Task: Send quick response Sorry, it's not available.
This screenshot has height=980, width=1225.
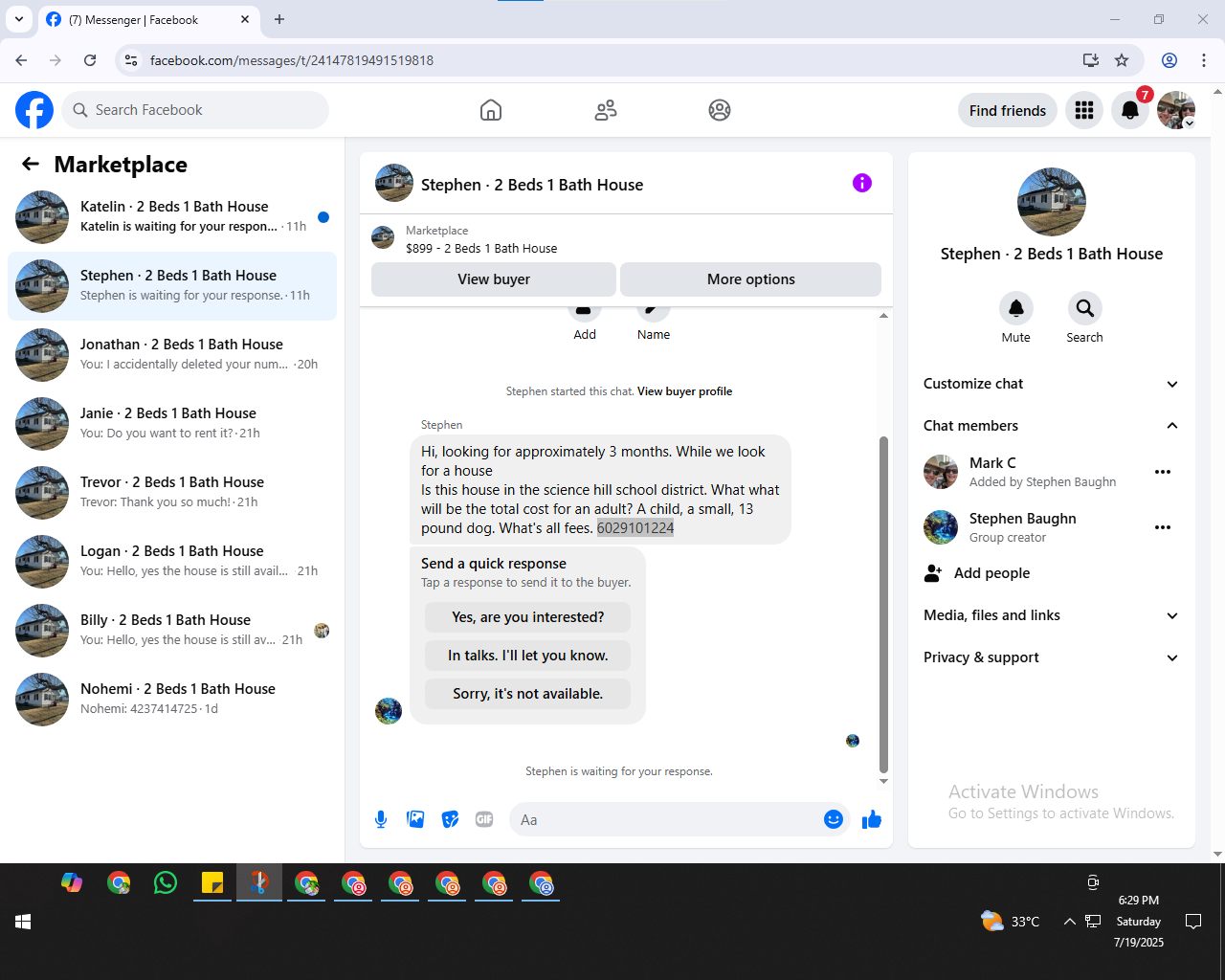Action: [528, 694]
